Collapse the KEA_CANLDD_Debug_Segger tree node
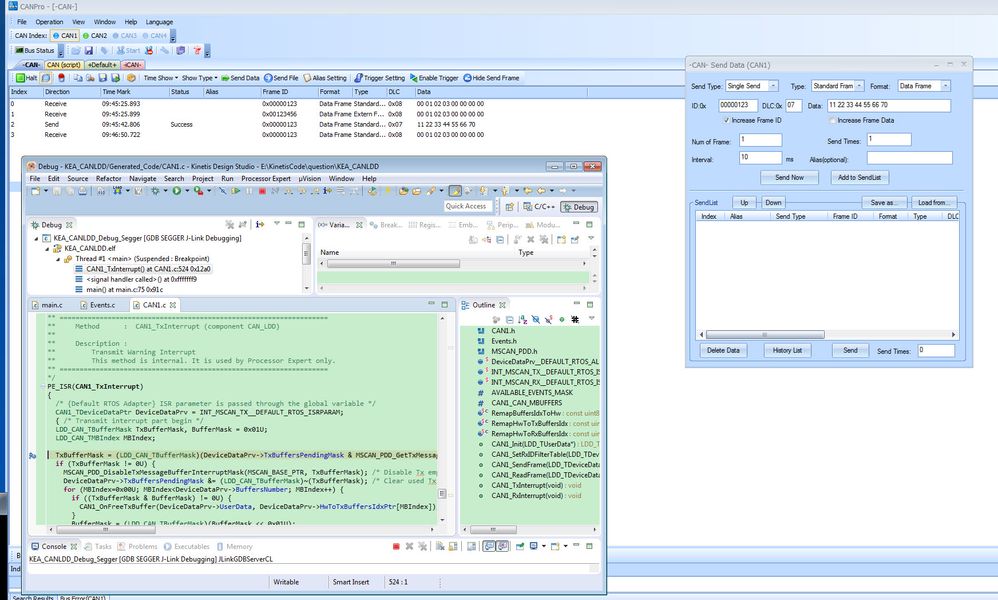The image size is (998, 600). [36, 239]
